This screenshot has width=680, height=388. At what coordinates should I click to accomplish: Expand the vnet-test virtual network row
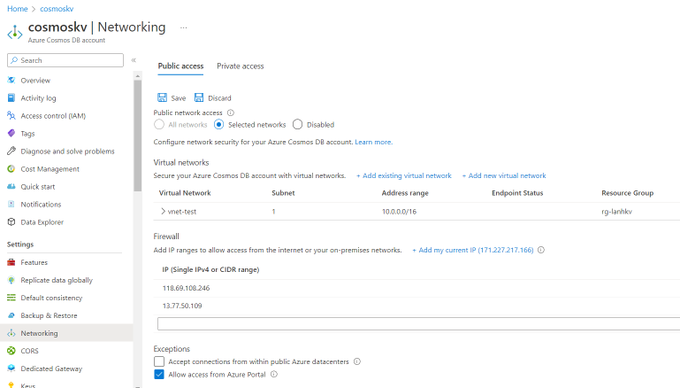pos(163,211)
